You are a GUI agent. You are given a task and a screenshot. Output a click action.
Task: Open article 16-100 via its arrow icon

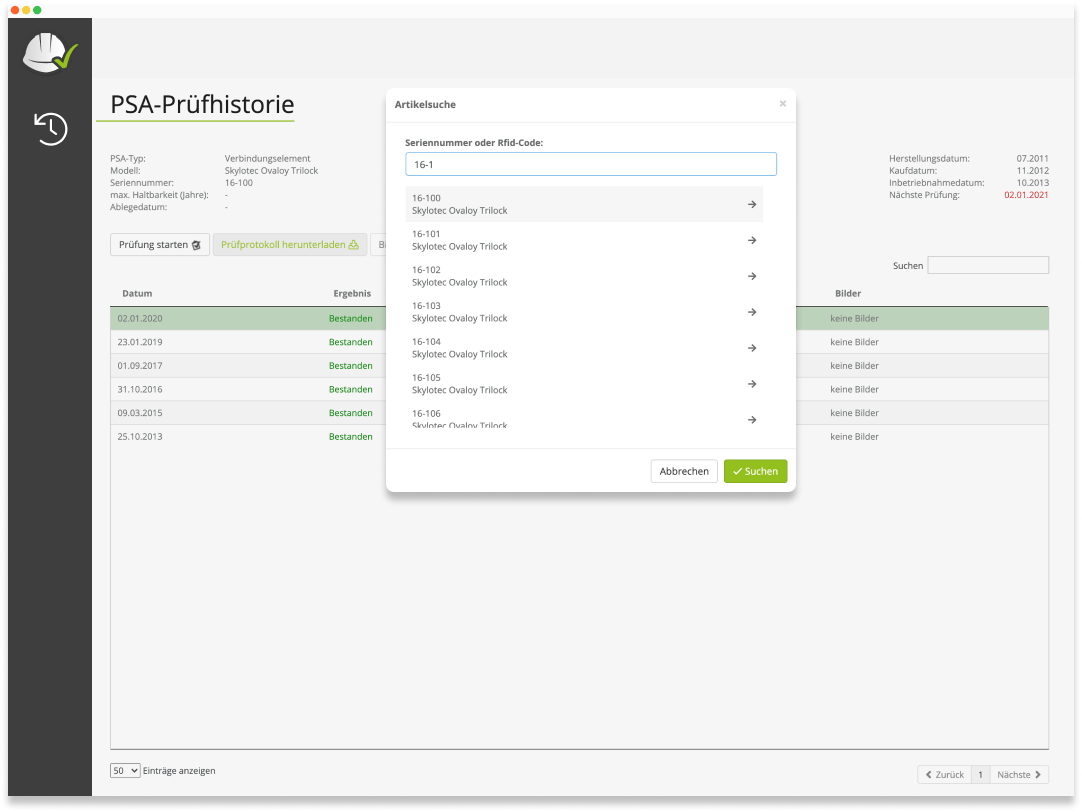[x=752, y=204]
